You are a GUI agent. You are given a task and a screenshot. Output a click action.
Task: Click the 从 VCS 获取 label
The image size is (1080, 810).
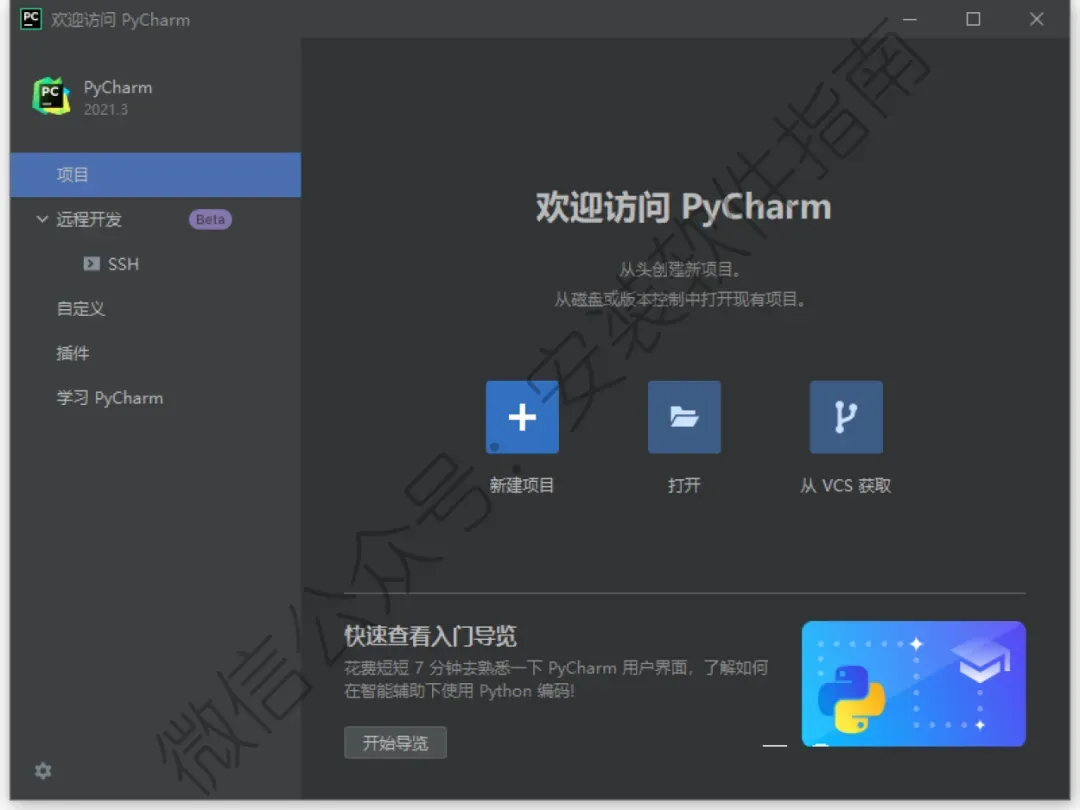846,486
